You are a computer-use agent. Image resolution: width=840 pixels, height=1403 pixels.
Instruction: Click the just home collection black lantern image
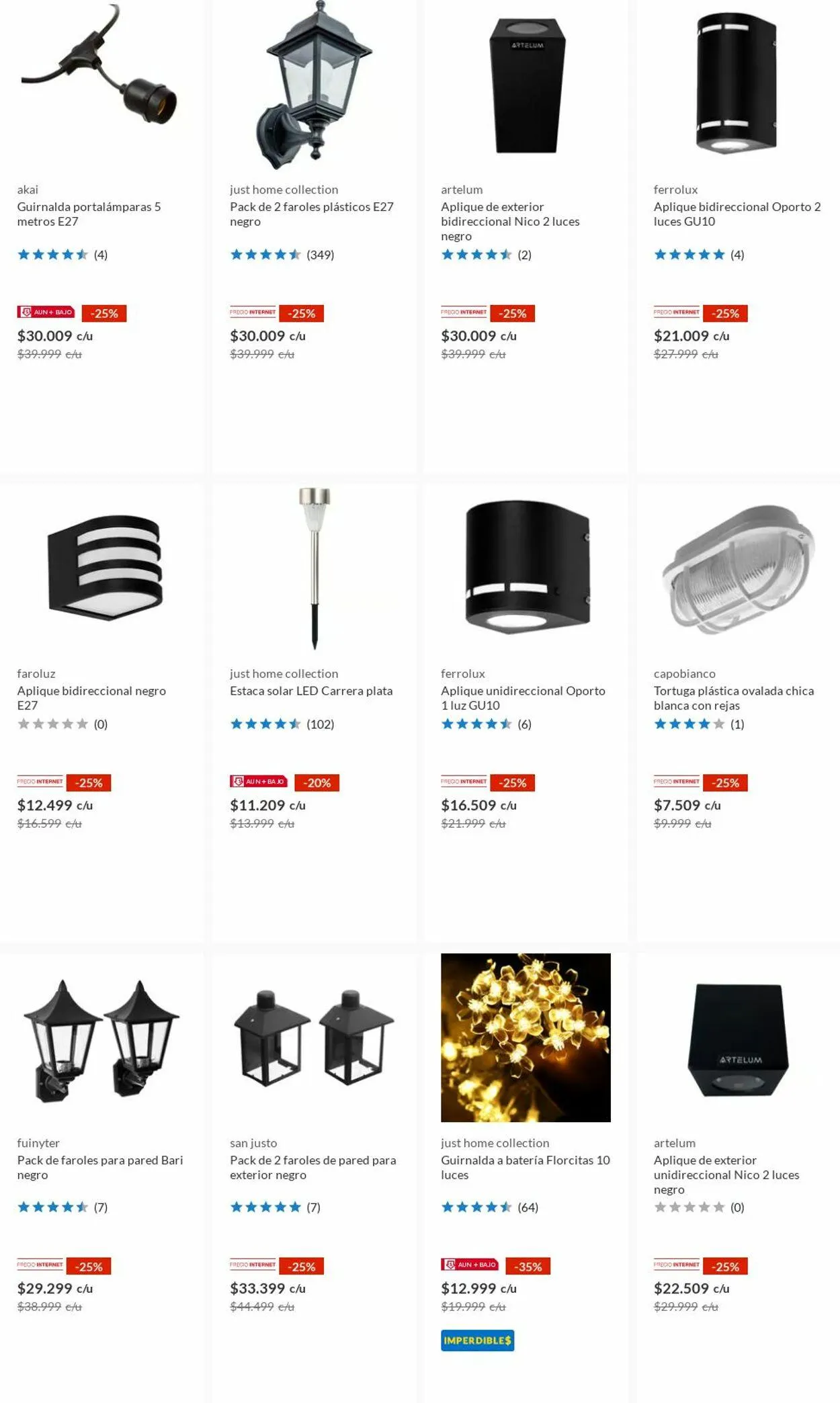pos(314,85)
